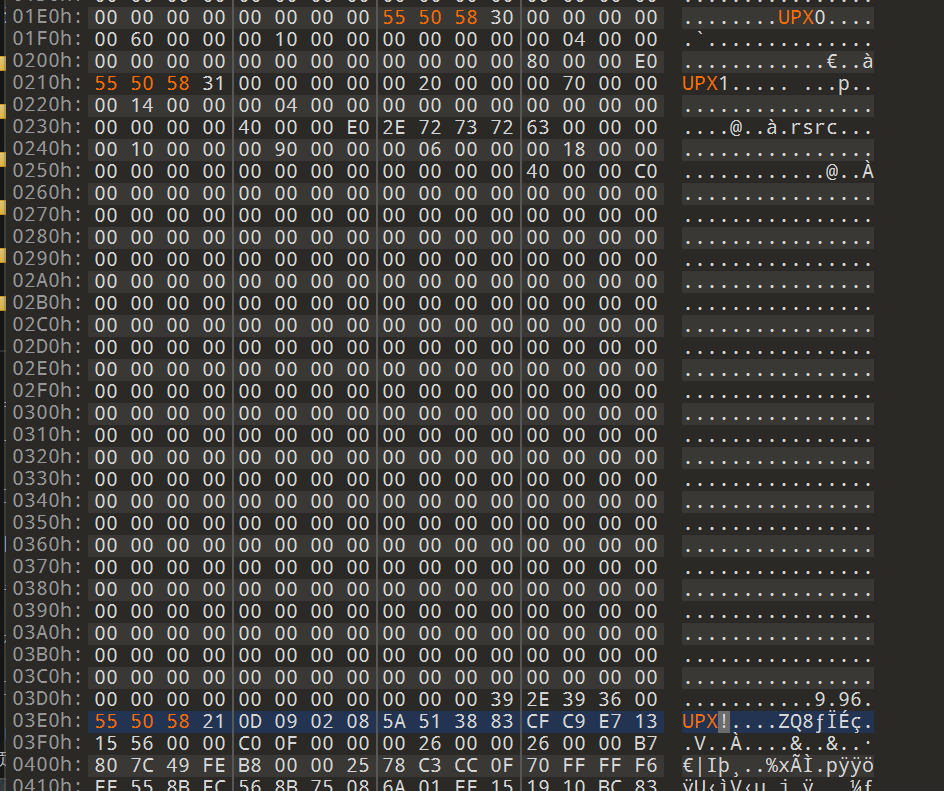Click byte 06 in row 0240h
Viewport: 944px width, 791px height.
430,149
